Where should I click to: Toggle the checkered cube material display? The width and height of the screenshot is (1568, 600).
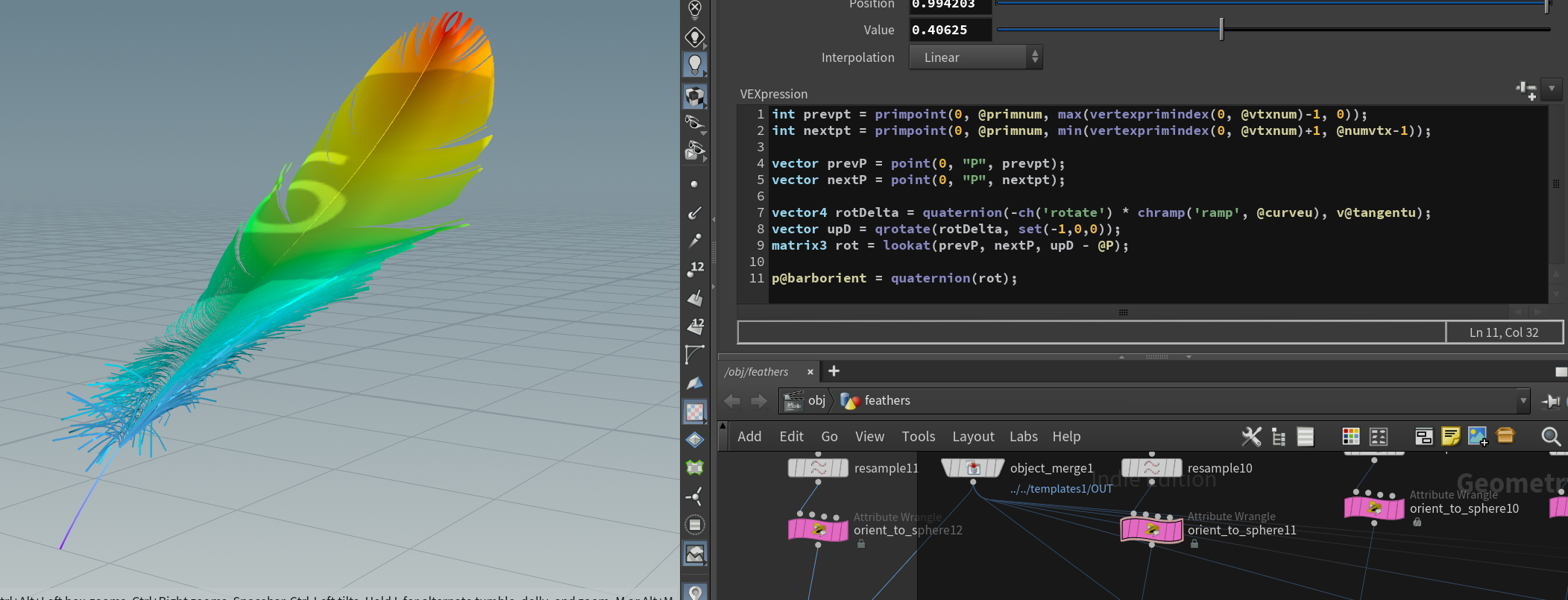[695, 96]
